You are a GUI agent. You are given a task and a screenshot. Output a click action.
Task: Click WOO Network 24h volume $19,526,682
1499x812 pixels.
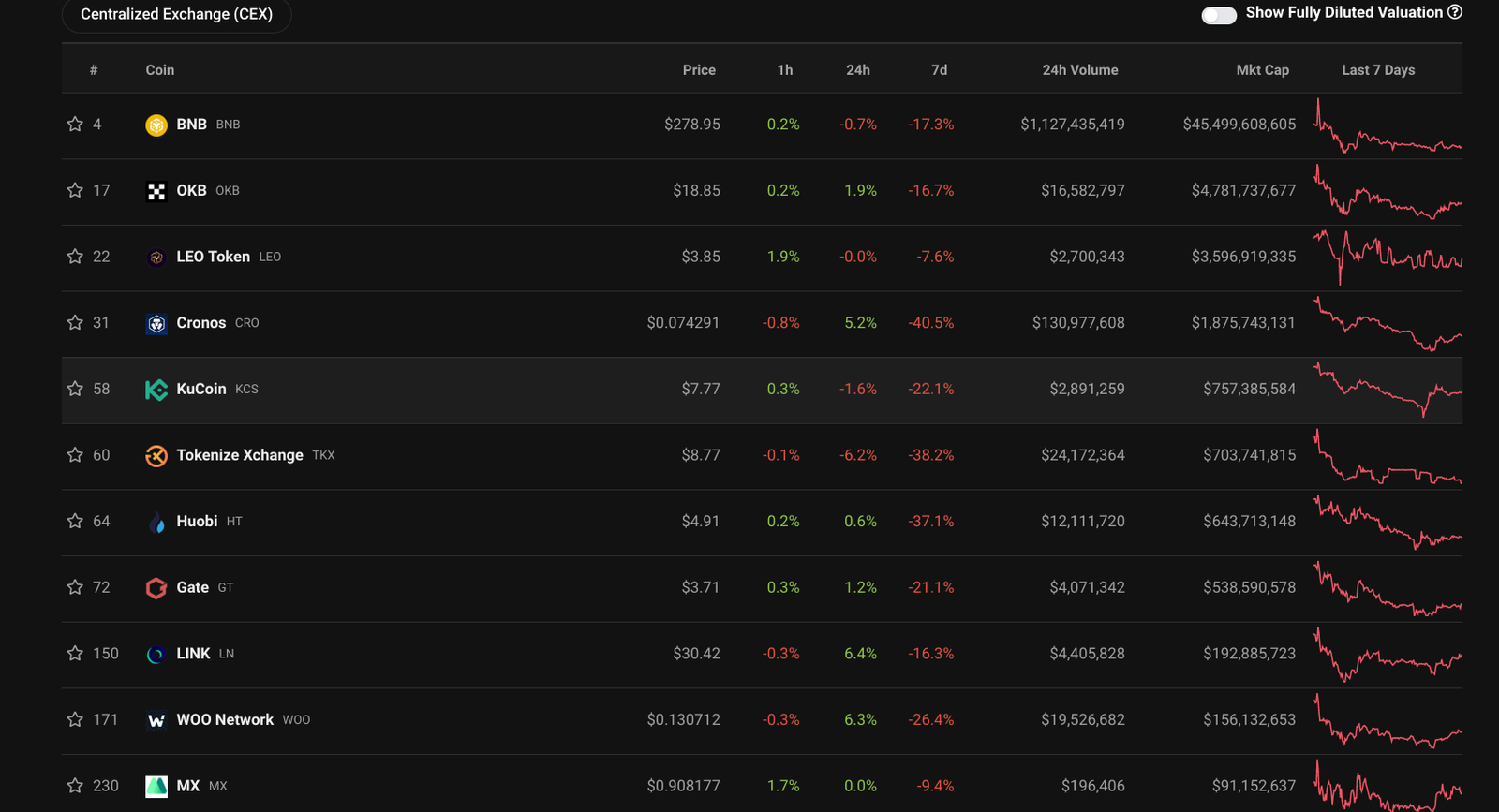(x=1083, y=720)
